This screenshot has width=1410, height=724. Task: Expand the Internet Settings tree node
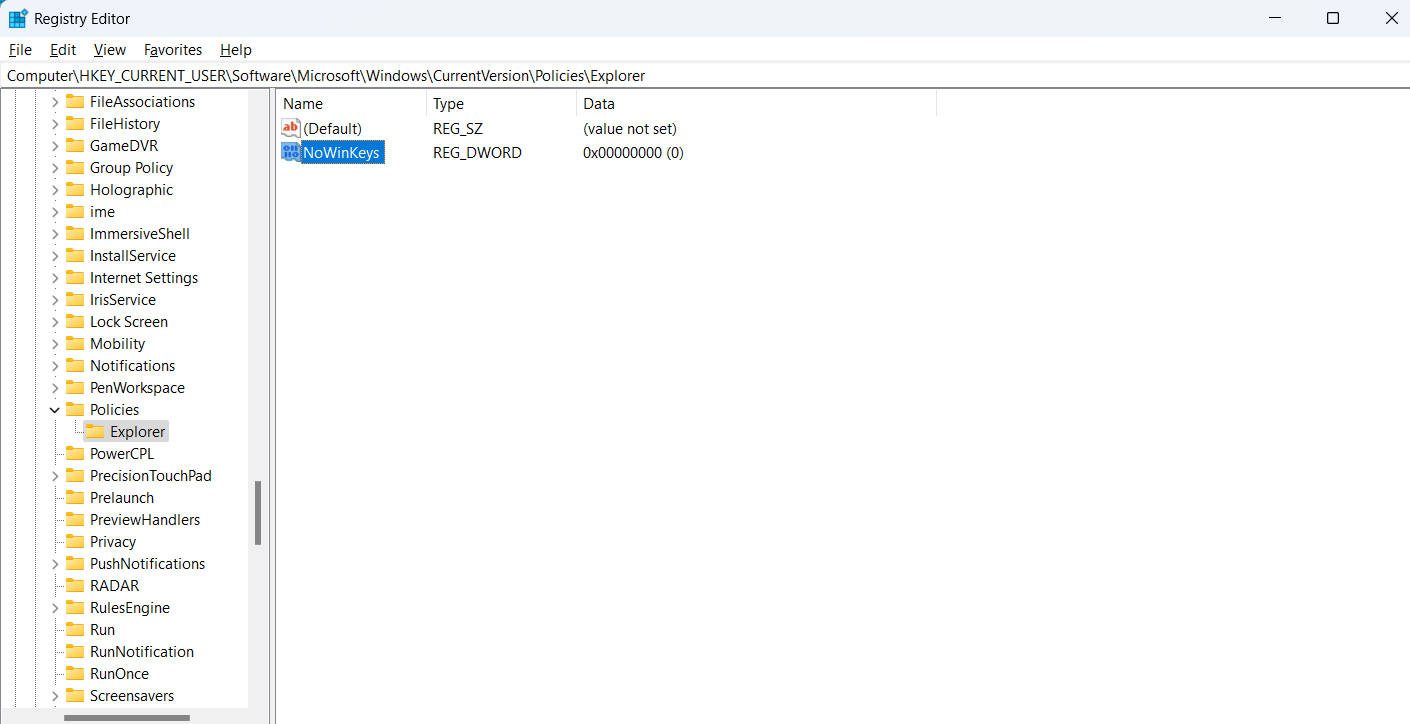tap(56, 277)
